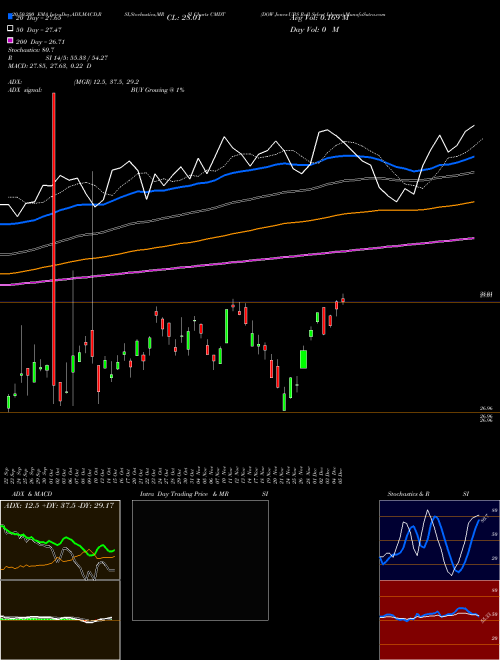Viewport: 500px width, 660px height.
Task: Click the 'SI 14/3: 55.33 / 54.27' reading
Action: point(77,58)
